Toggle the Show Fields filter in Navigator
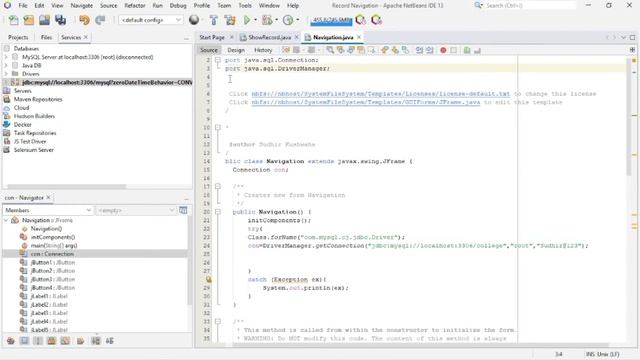This screenshot has width=640, height=360. (x=24, y=341)
